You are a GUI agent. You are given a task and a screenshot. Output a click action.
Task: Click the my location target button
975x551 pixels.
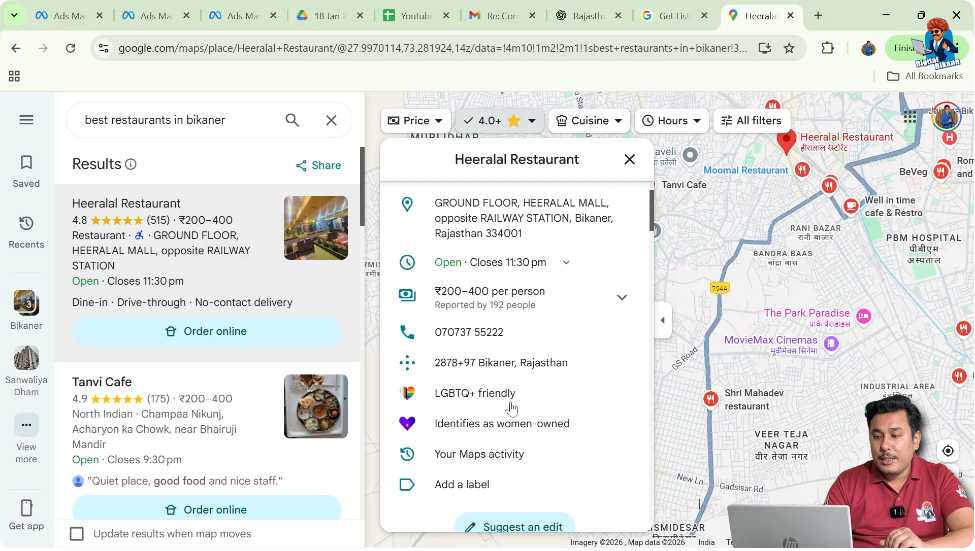point(948,451)
